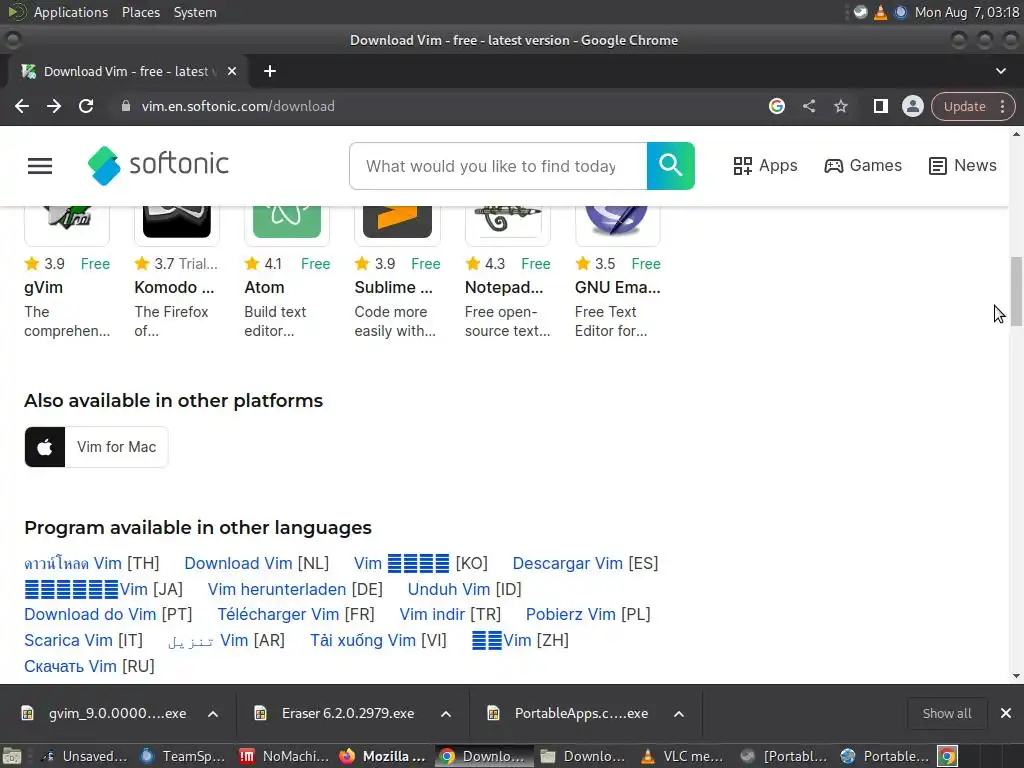Expand options for PortableApps download
Image resolution: width=1024 pixels, height=768 pixels.
click(679, 714)
